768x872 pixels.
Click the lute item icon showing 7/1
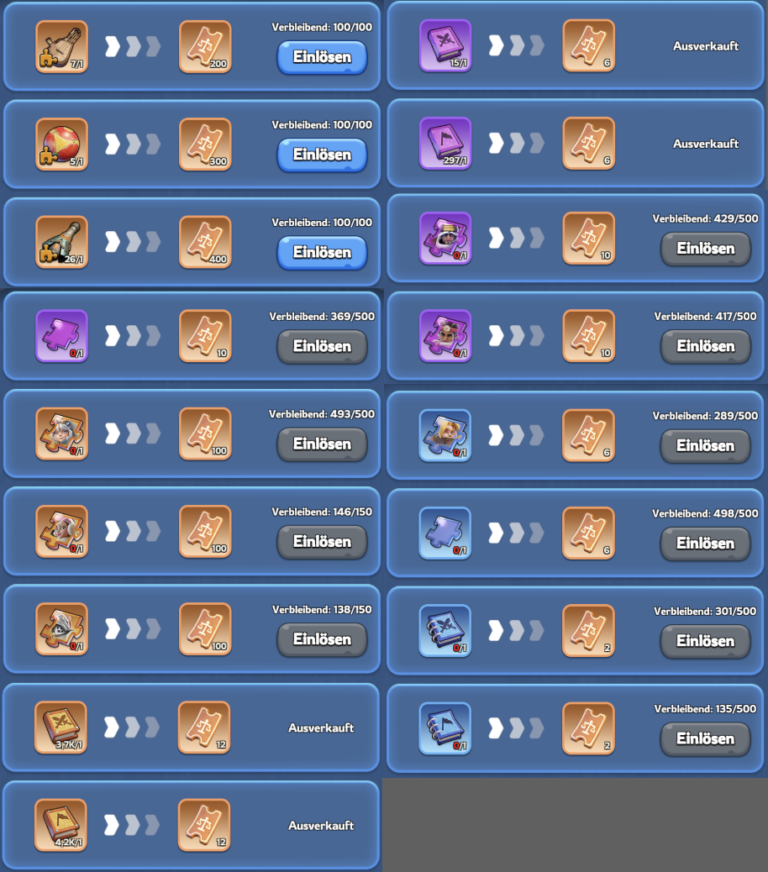click(62, 47)
